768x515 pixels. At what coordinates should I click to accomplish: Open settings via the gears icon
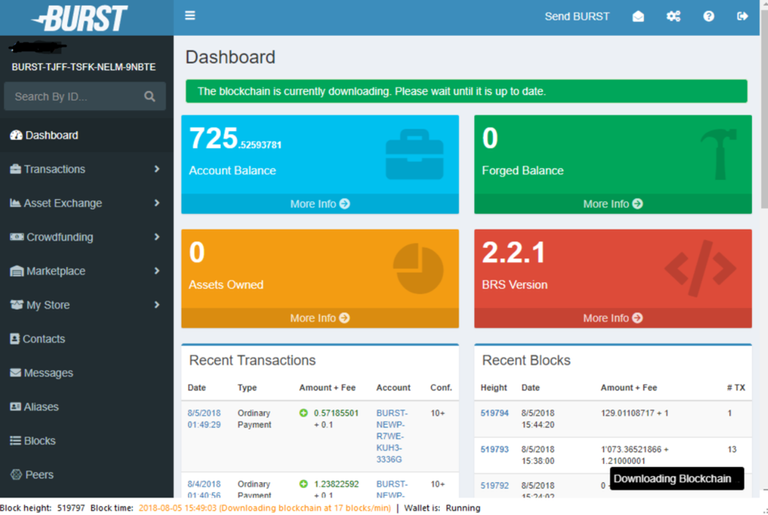point(673,16)
